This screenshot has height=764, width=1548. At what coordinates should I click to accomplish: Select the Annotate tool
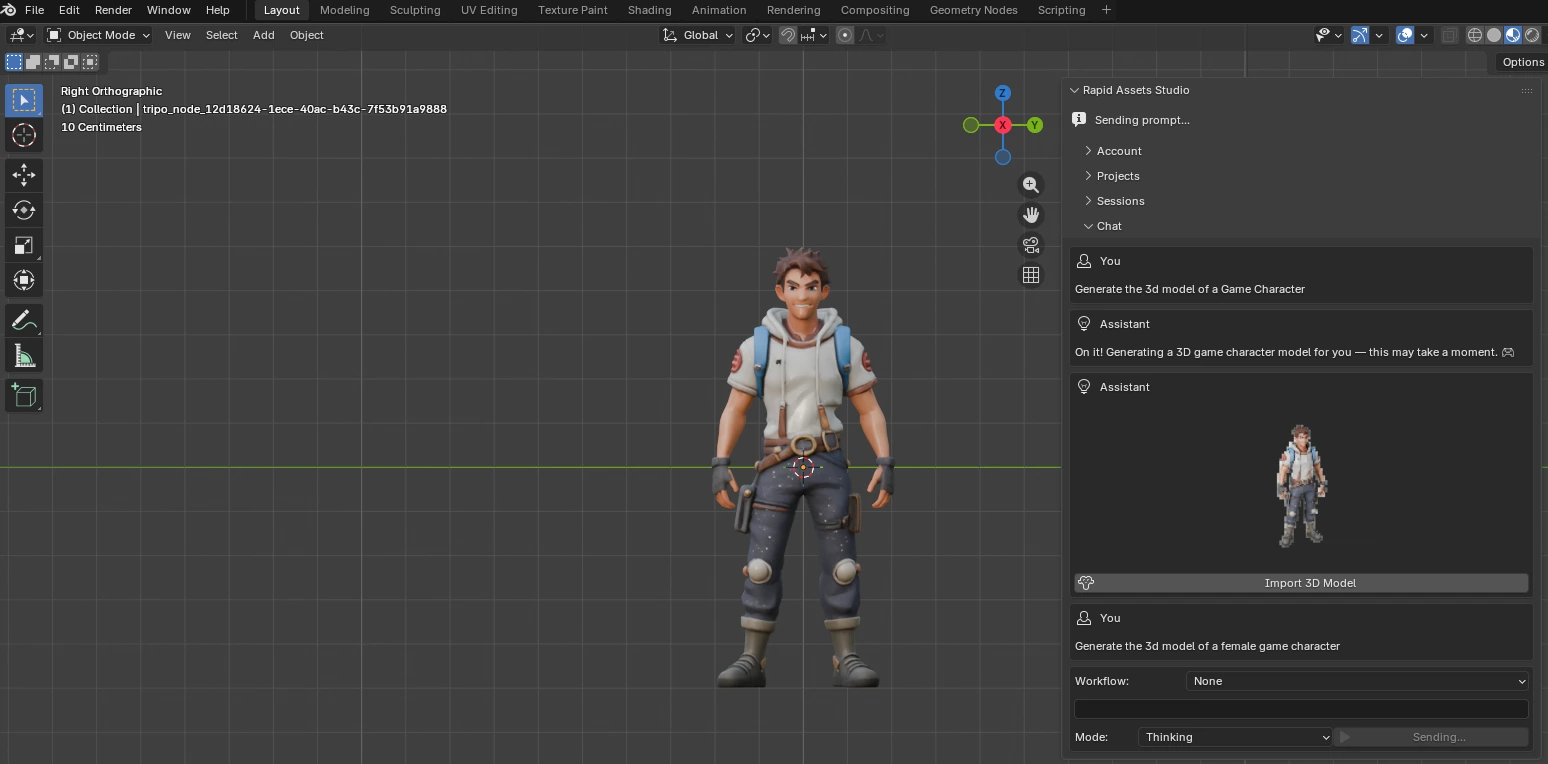(24, 321)
